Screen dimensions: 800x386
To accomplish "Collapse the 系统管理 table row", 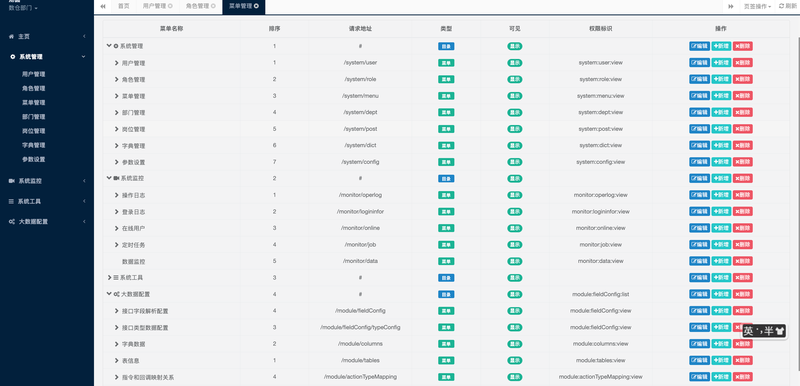I will 109,46.
